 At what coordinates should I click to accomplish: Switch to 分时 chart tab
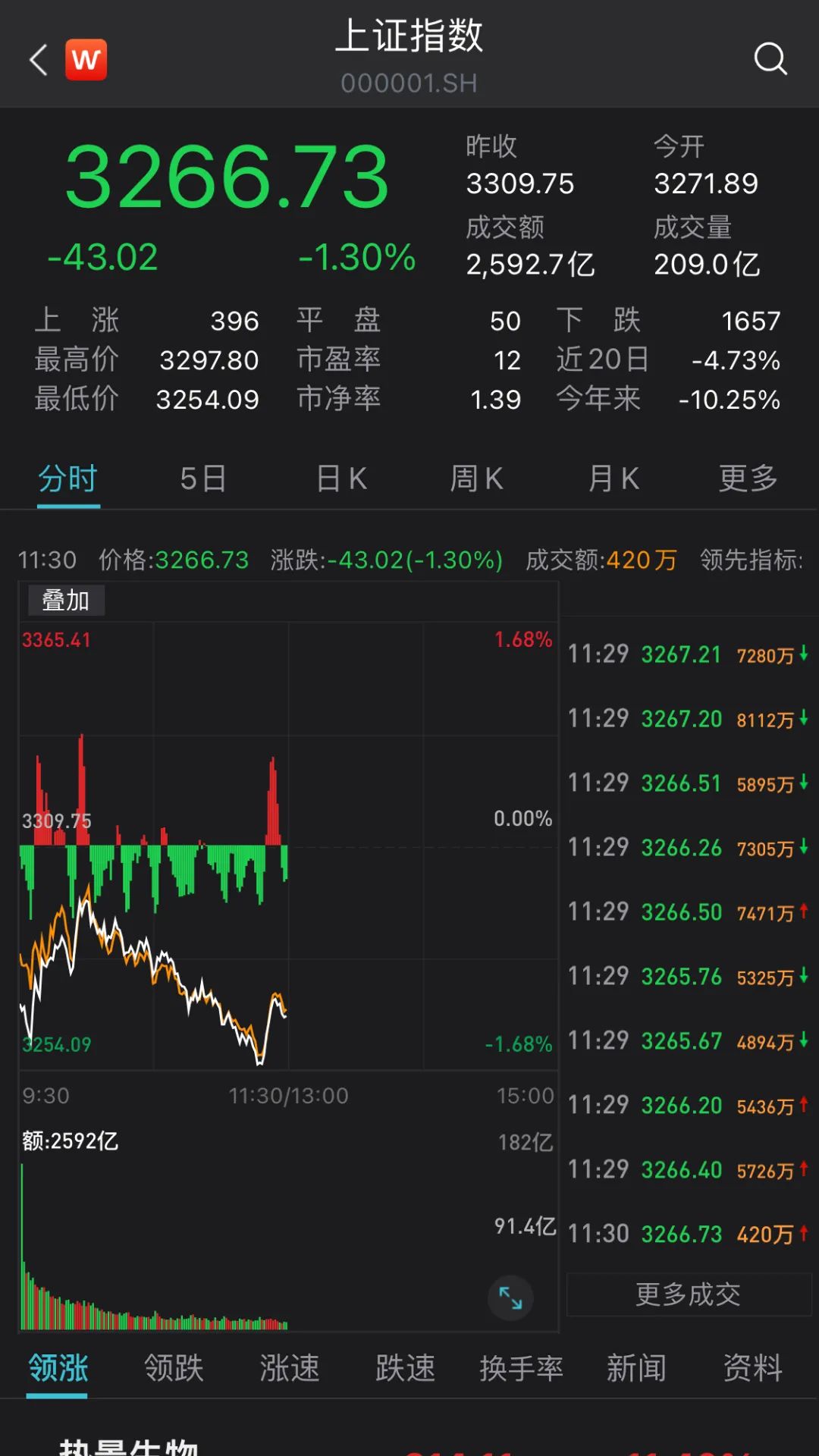[68, 479]
